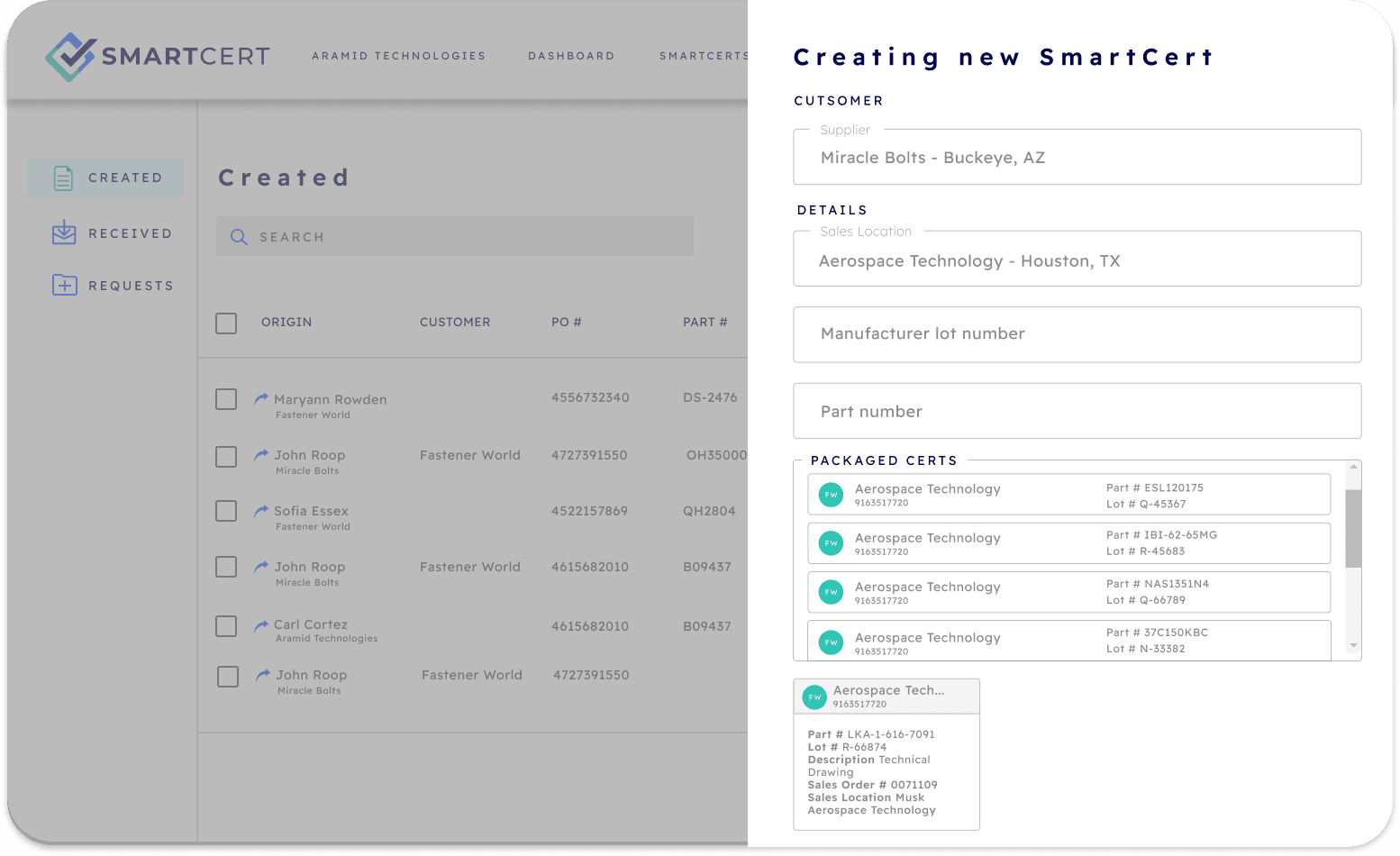1400x856 pixels.
Task: Select the header checkbox to select all rows
Action: (x=226, y=323)
